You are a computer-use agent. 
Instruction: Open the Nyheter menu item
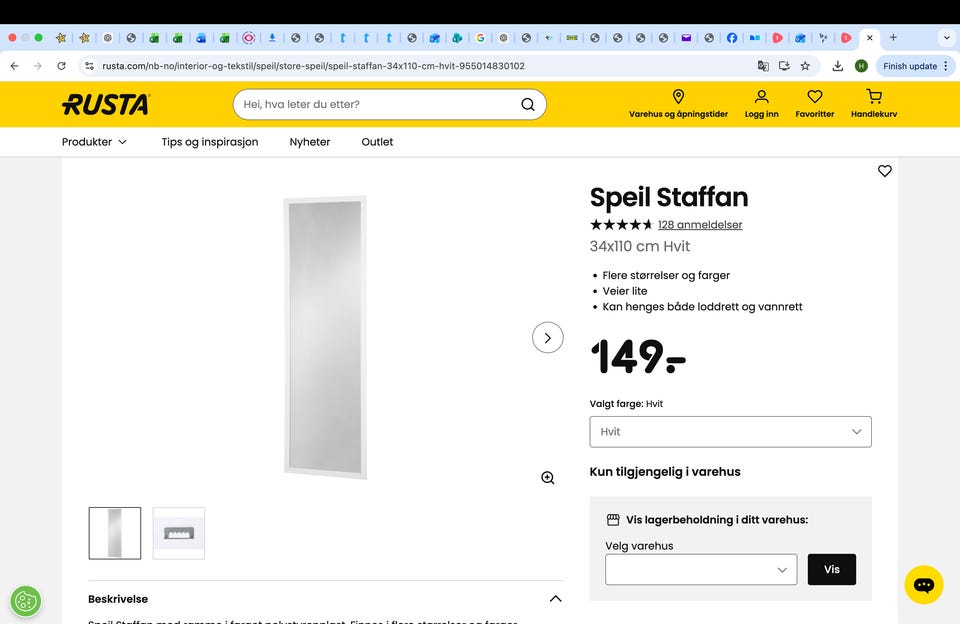pos(310,142)
